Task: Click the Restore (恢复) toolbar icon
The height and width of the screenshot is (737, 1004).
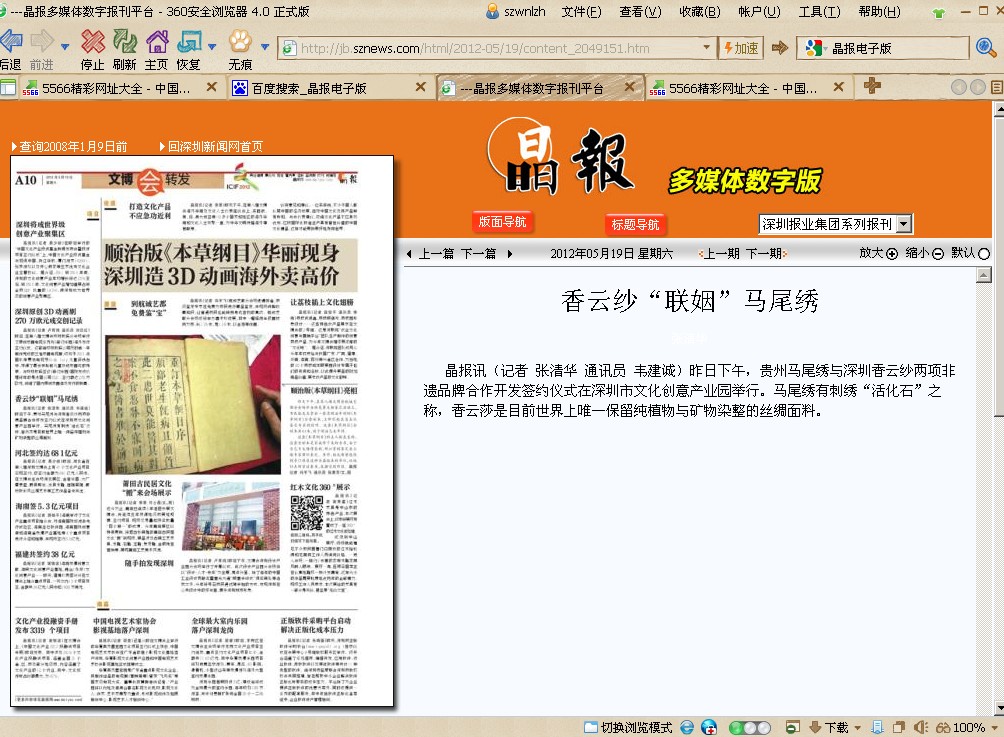Action: tap(188, 43)
